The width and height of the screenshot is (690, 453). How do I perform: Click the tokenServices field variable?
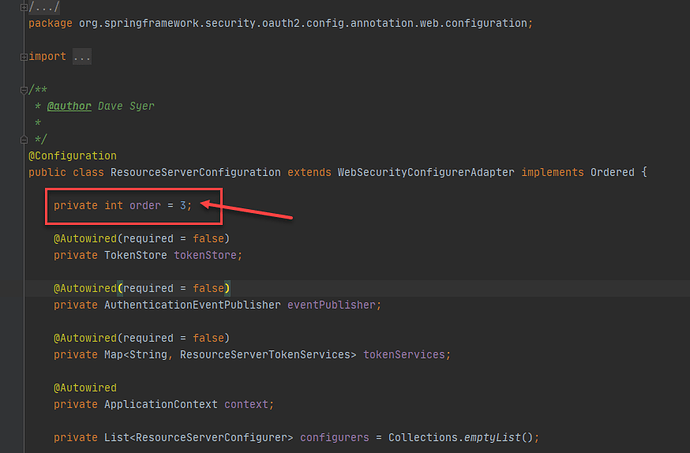pos(404,355)
